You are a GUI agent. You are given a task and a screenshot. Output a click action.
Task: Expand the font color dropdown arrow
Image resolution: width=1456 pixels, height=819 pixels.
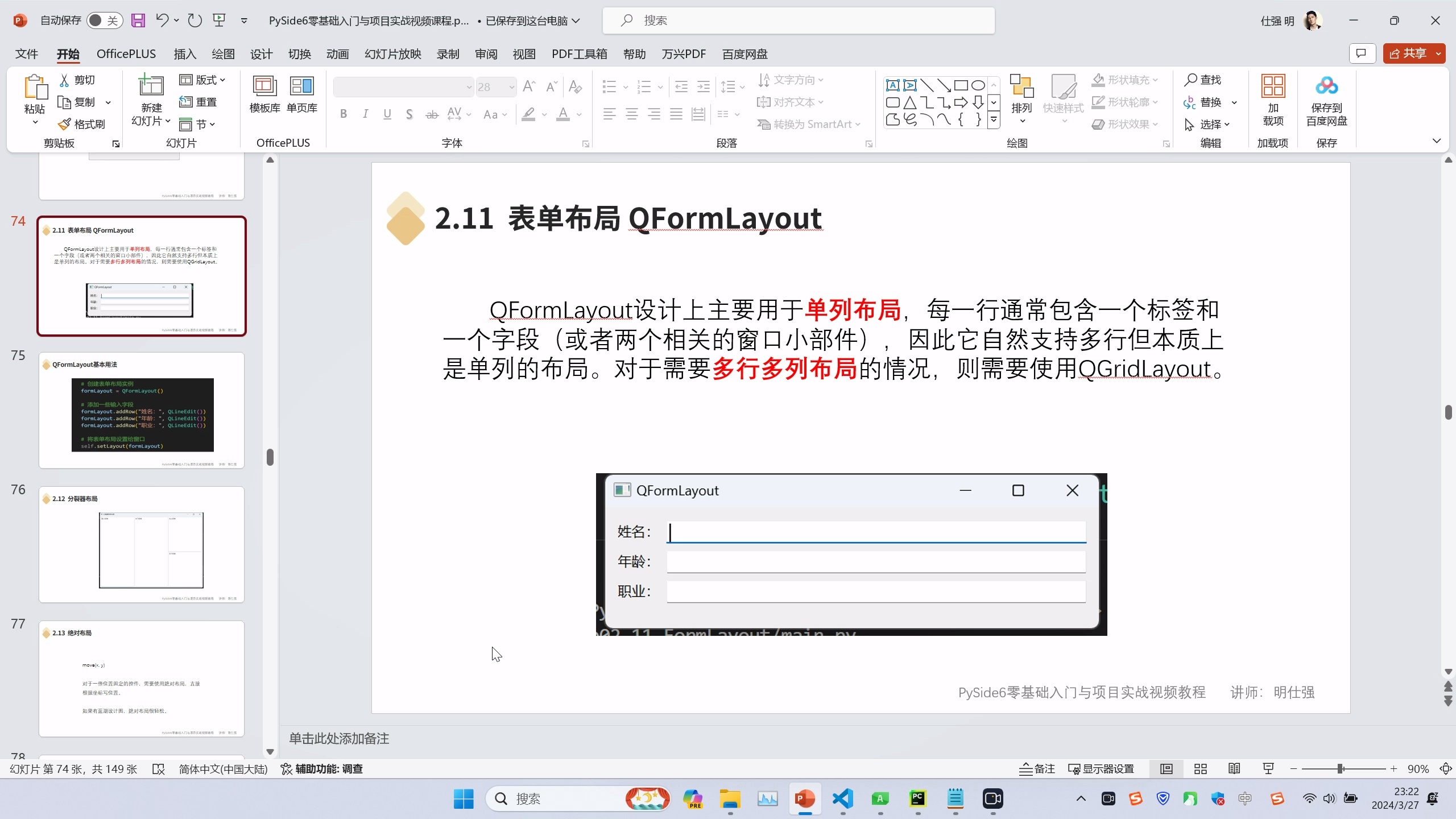pyautogui.click(x=578, y=114)
